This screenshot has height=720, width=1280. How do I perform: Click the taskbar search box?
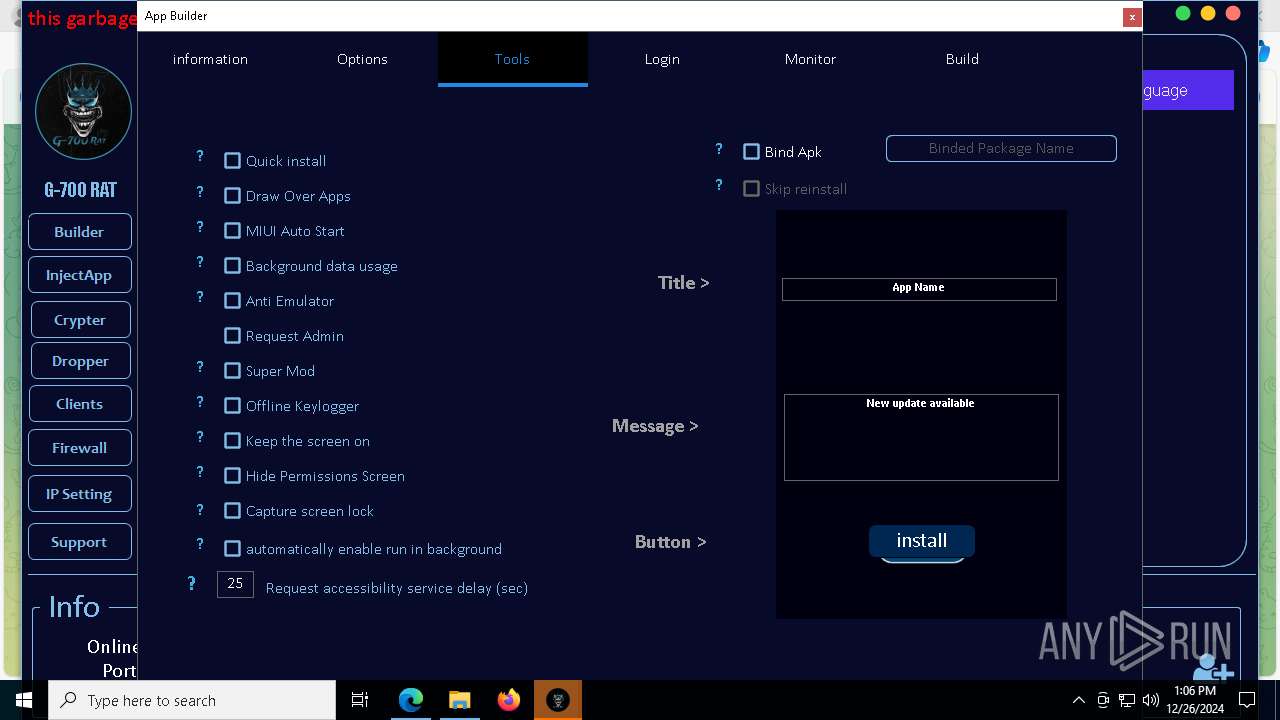pos(192,700)
